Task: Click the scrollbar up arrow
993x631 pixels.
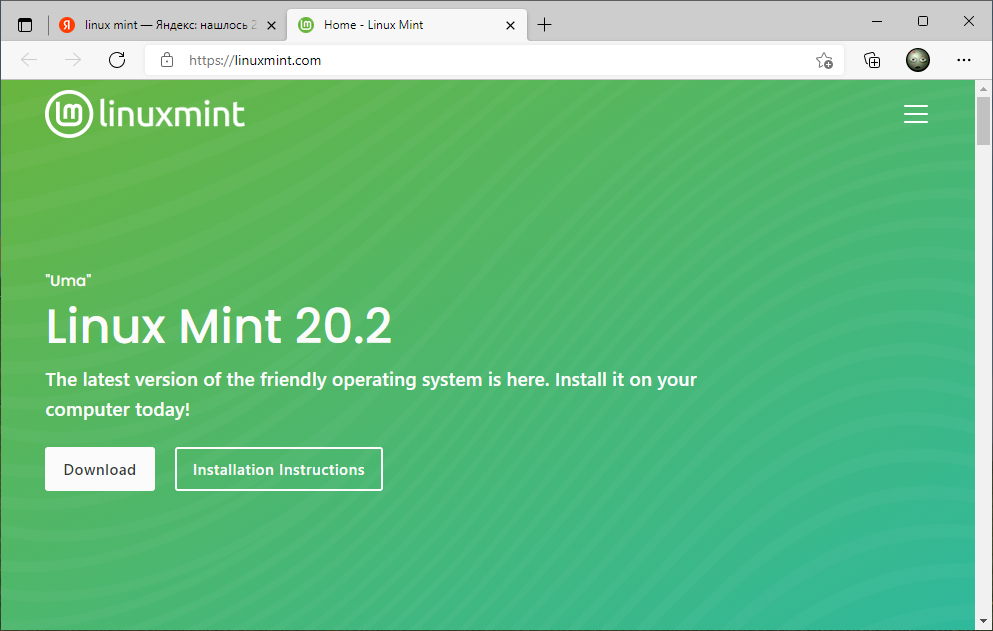Action: pos(983,89)
